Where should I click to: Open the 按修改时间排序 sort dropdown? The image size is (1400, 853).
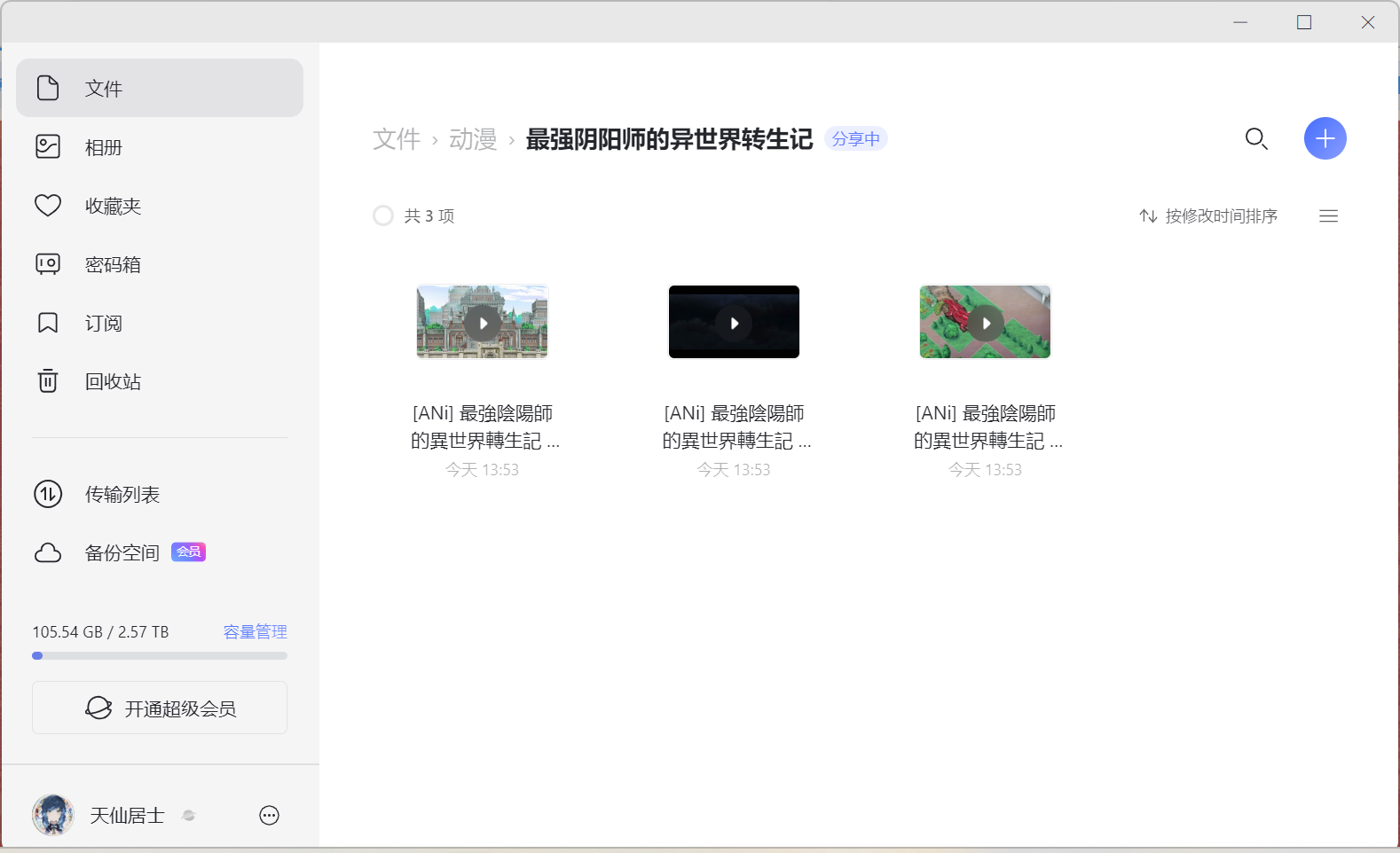coord(1208,215)
